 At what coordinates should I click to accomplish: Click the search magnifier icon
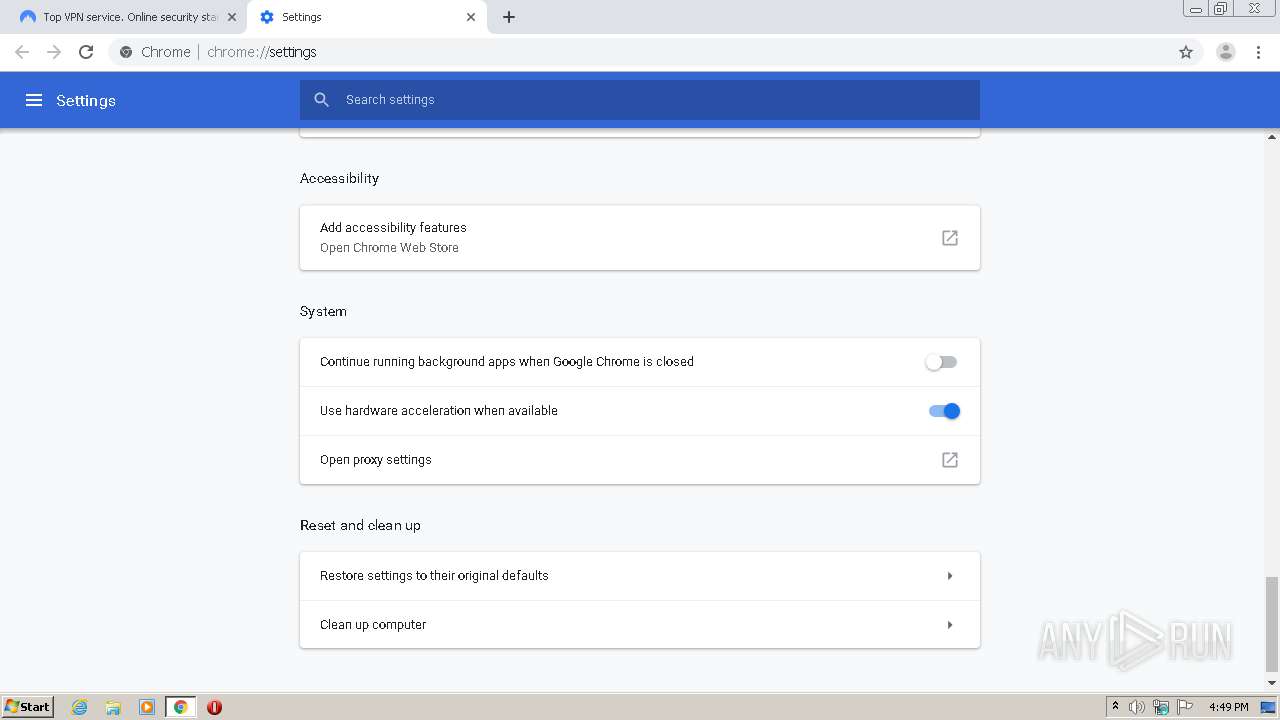pos(321,100)
